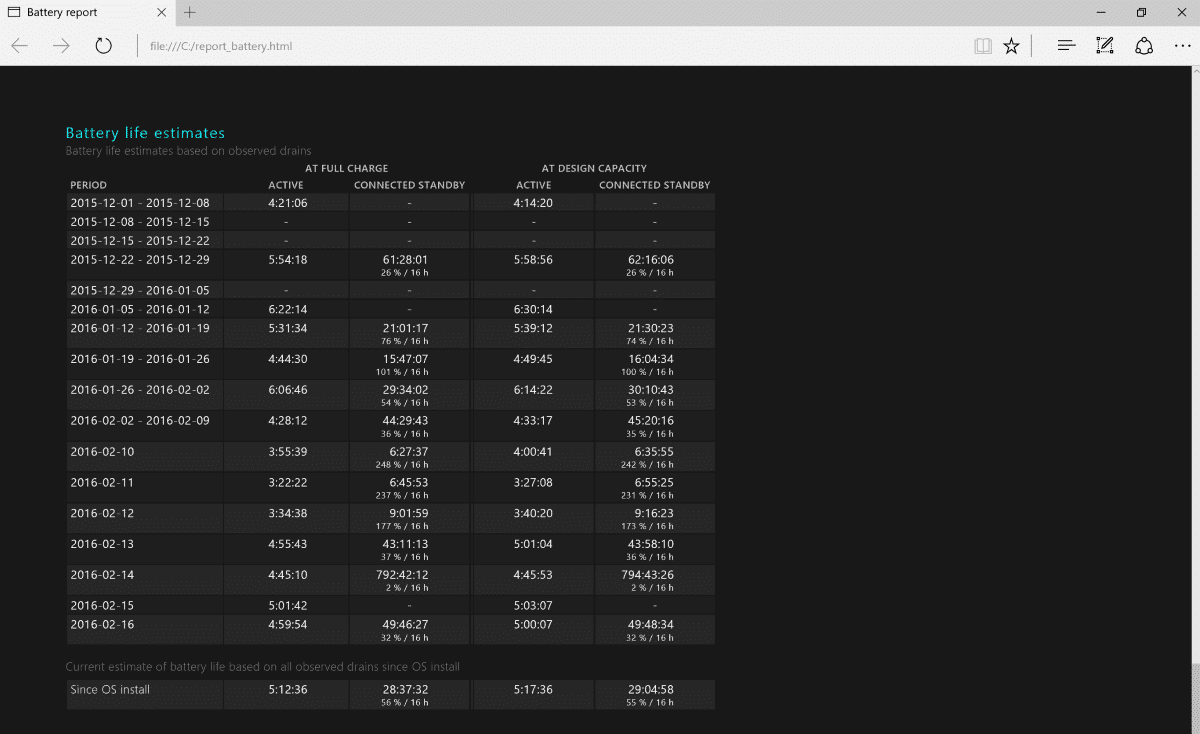Viewport: 1200px width, 734px height.
Task: Click the Since OS install row label
Action: coord(110,690)
